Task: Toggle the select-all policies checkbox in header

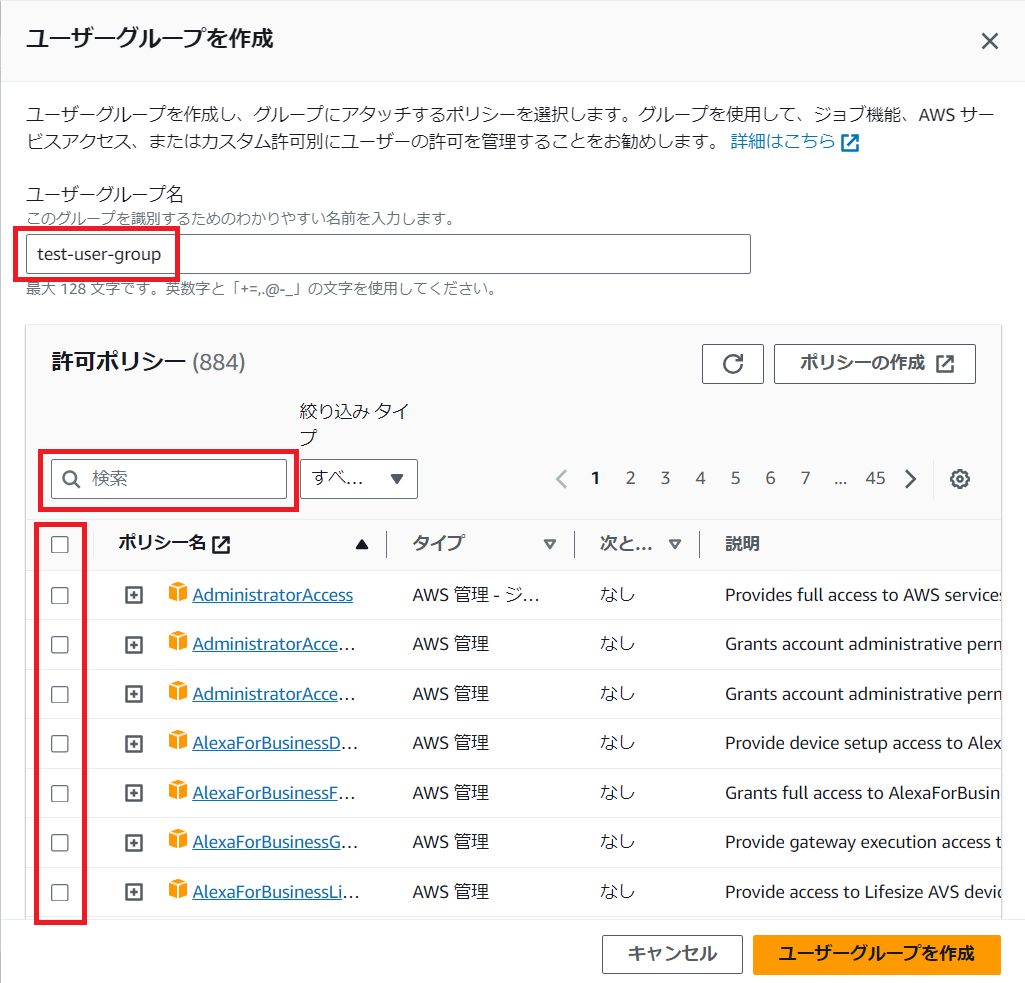Action: [60, 544]
